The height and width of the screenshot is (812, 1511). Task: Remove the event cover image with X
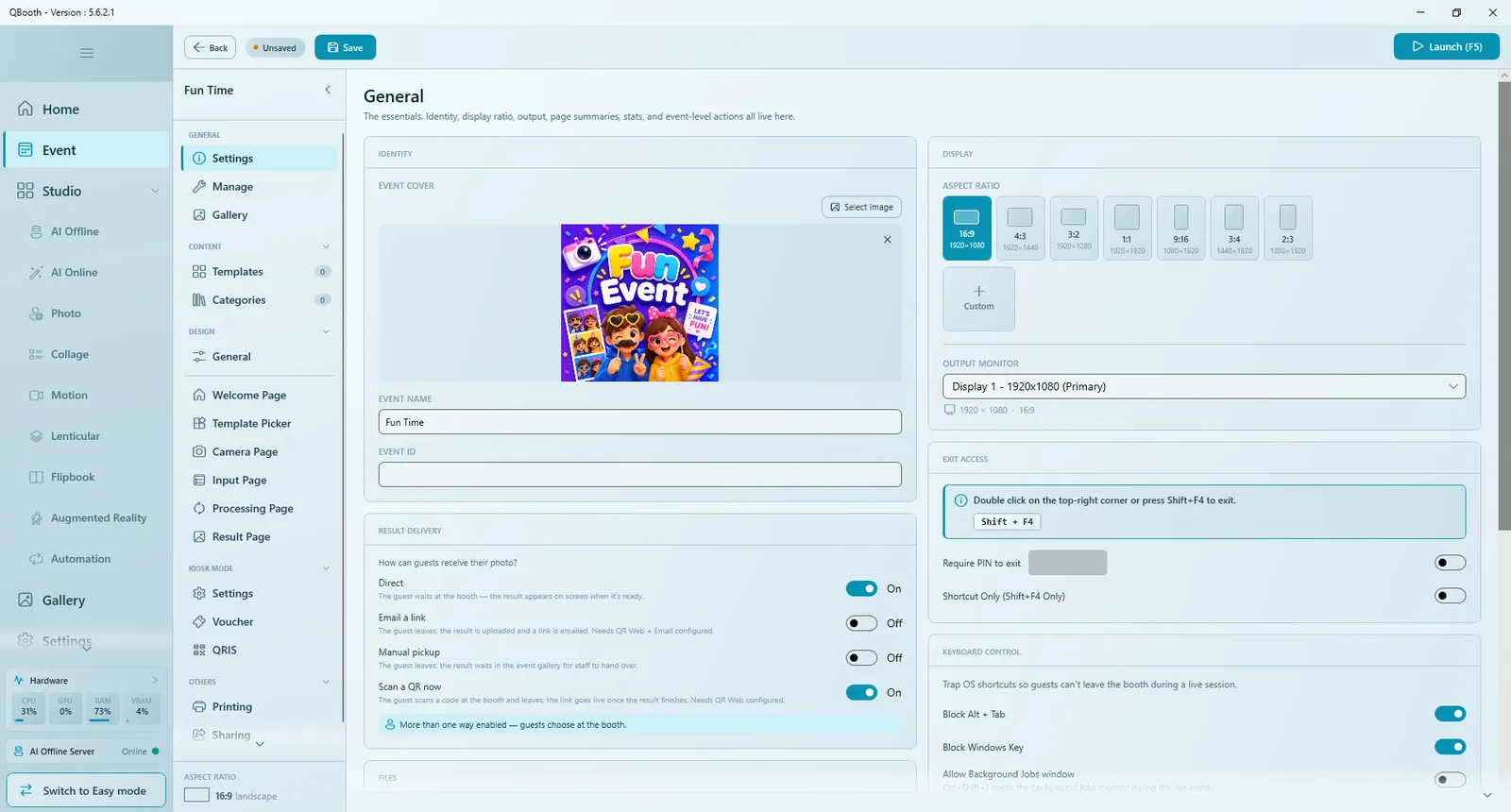click(x=888, y=240)
